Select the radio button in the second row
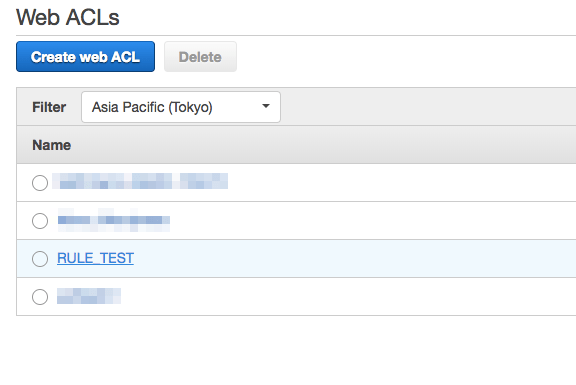576x385 pixels. pos(40,221)
